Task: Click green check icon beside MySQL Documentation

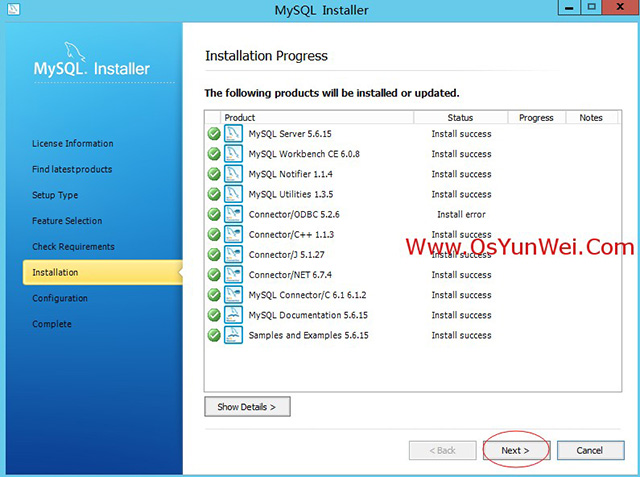Action: tap(214, 315)
